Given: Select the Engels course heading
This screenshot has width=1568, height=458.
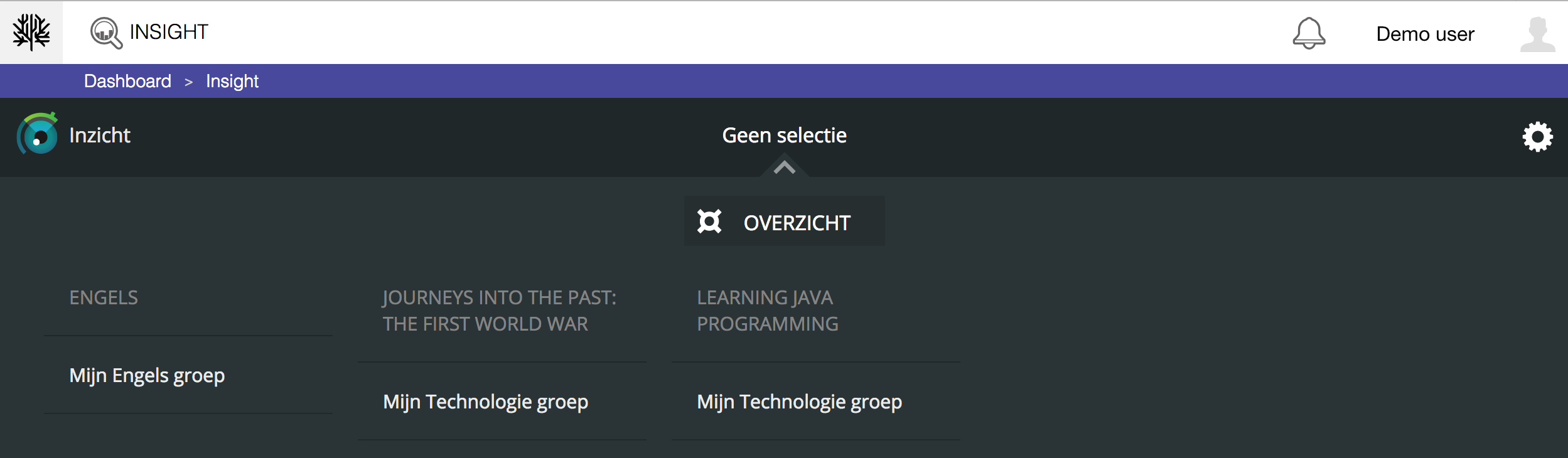Looking at the screenshot, I should coord(104,297).
